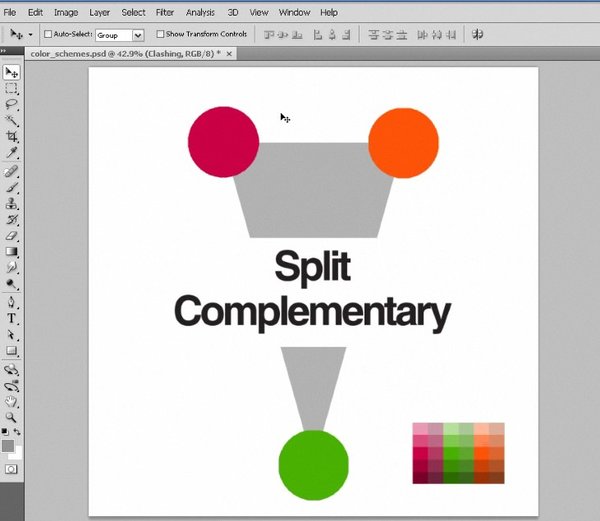Click Align Right Edges icon
Viewport: 600px width, 521px height.
pos(346,35)
